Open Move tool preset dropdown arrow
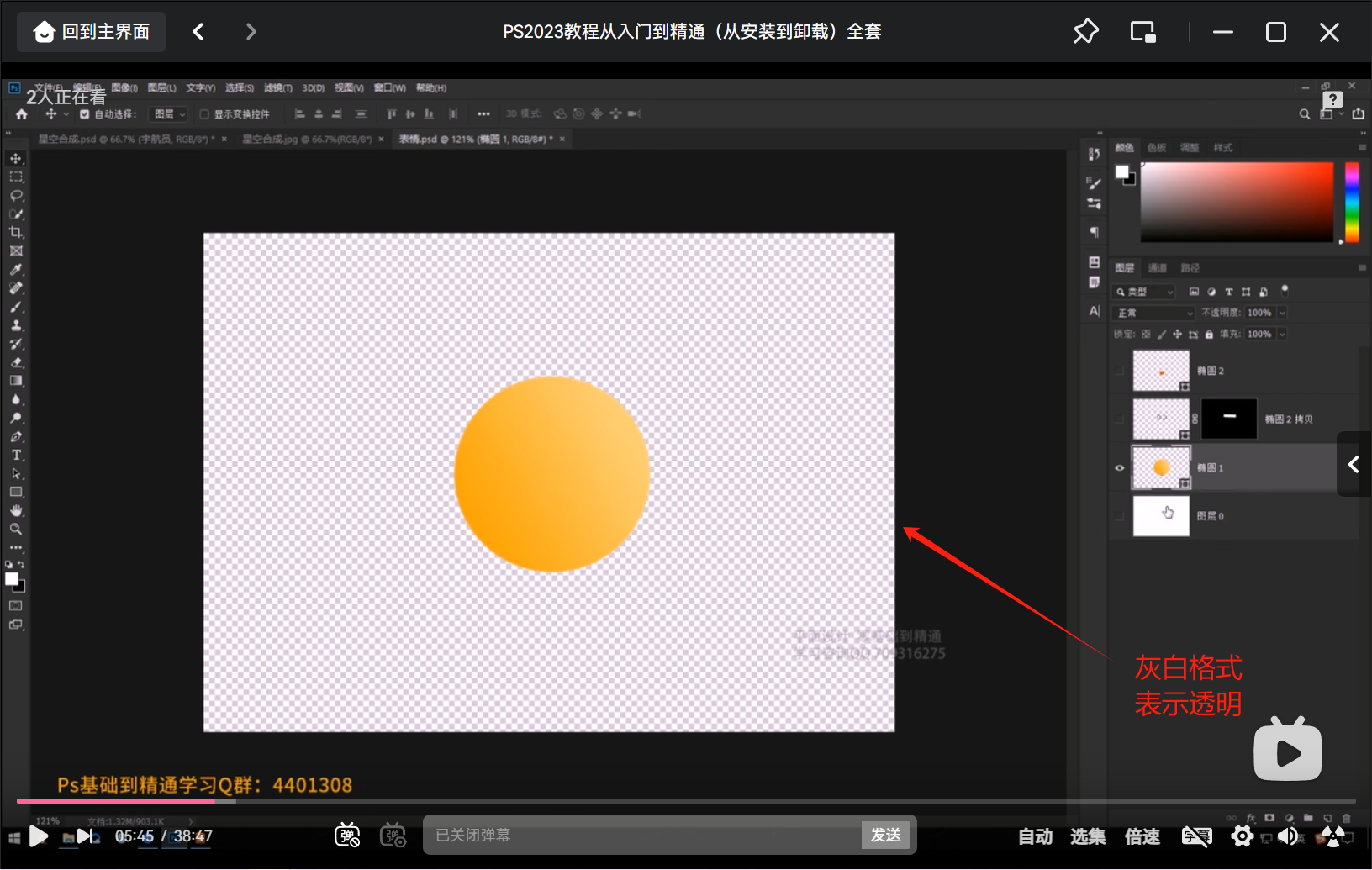 (66, 114)
